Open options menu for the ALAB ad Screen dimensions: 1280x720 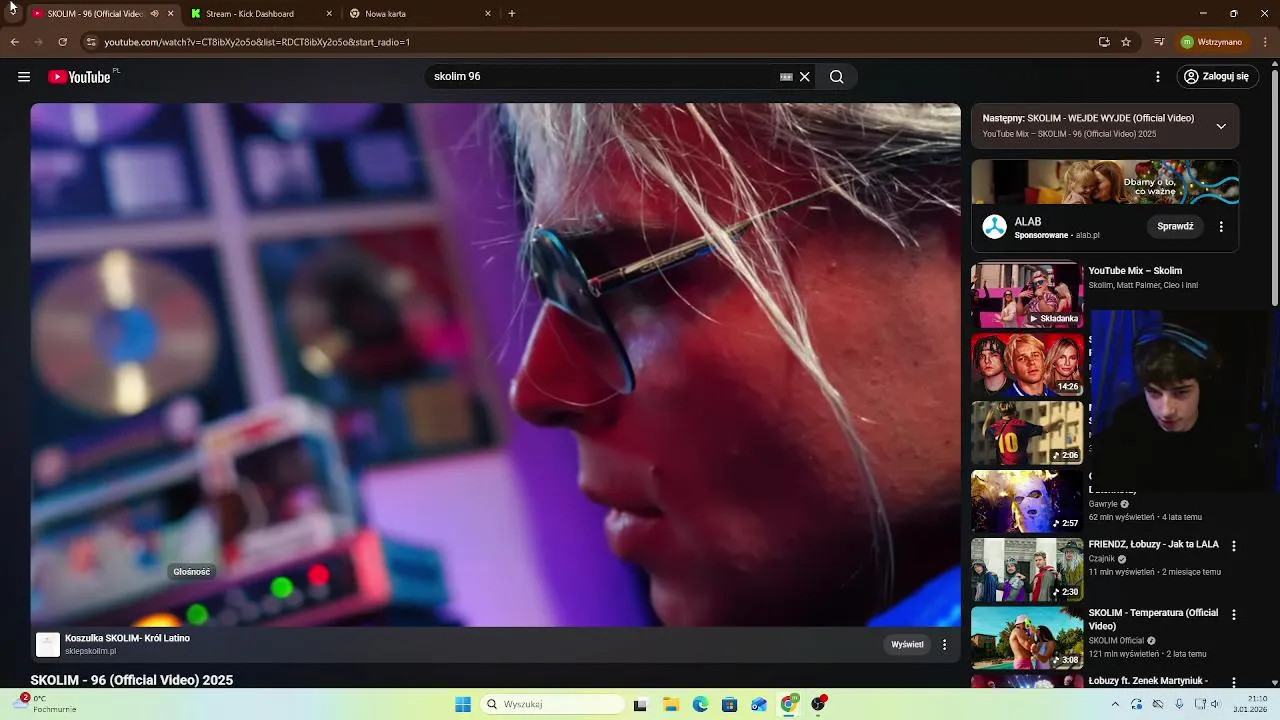(x=1221, y=227)
